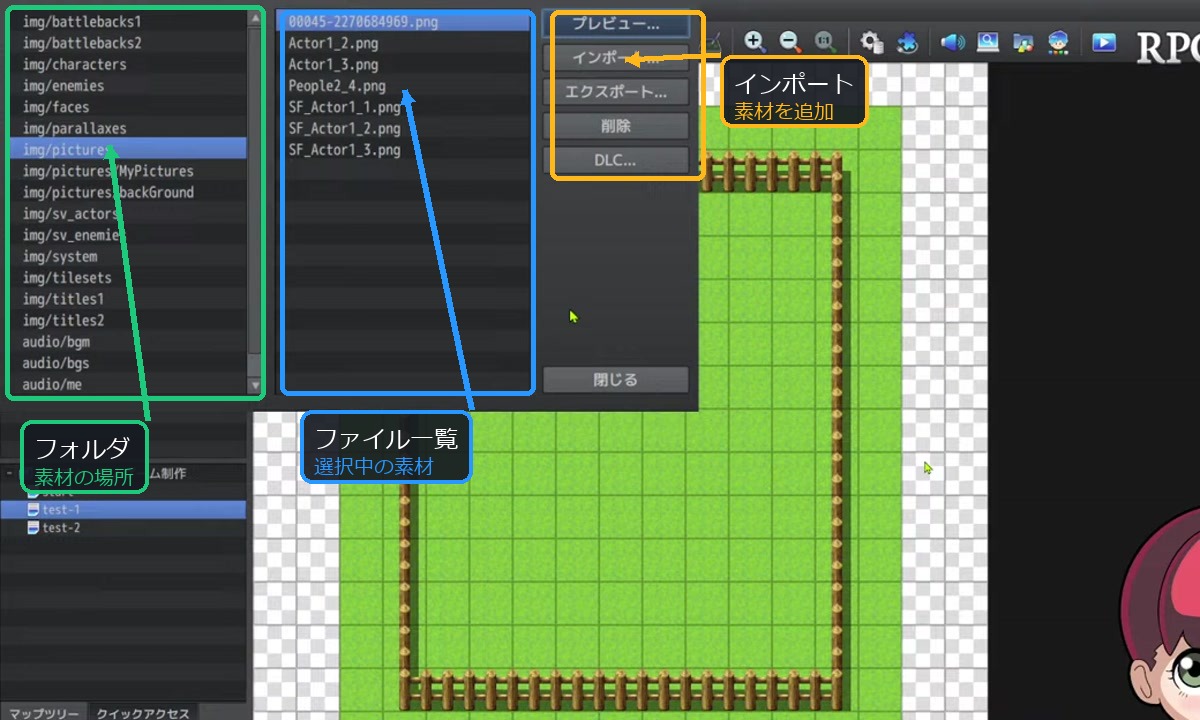Start playtest with the play icon
This screenshot has width=1200, height=720.
1104,42
